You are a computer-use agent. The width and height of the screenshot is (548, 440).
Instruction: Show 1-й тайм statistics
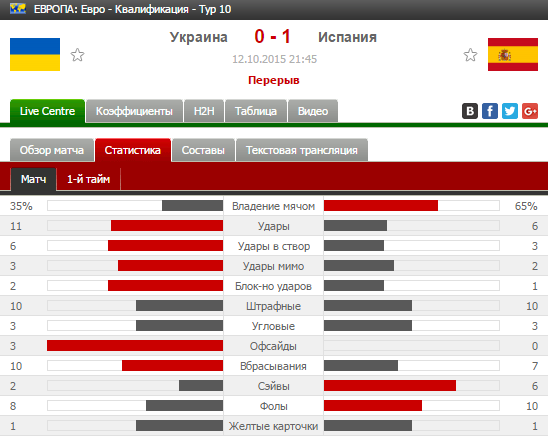[88, 179]
